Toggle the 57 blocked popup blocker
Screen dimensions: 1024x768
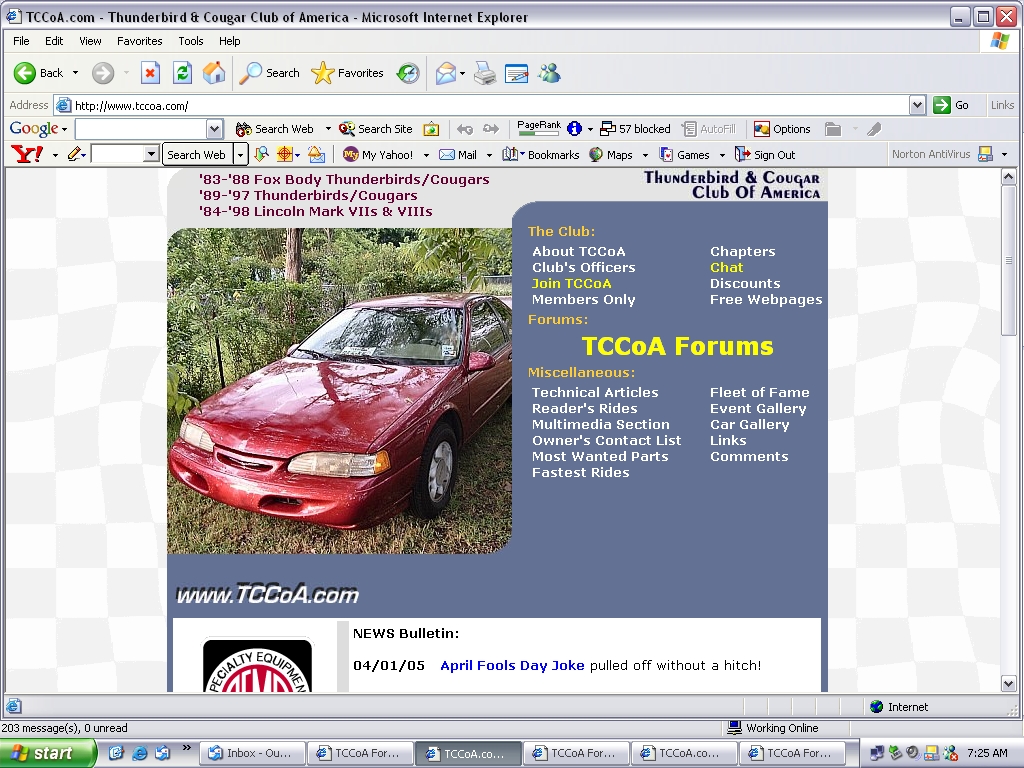pyautogui.click(x=636, y=129)
